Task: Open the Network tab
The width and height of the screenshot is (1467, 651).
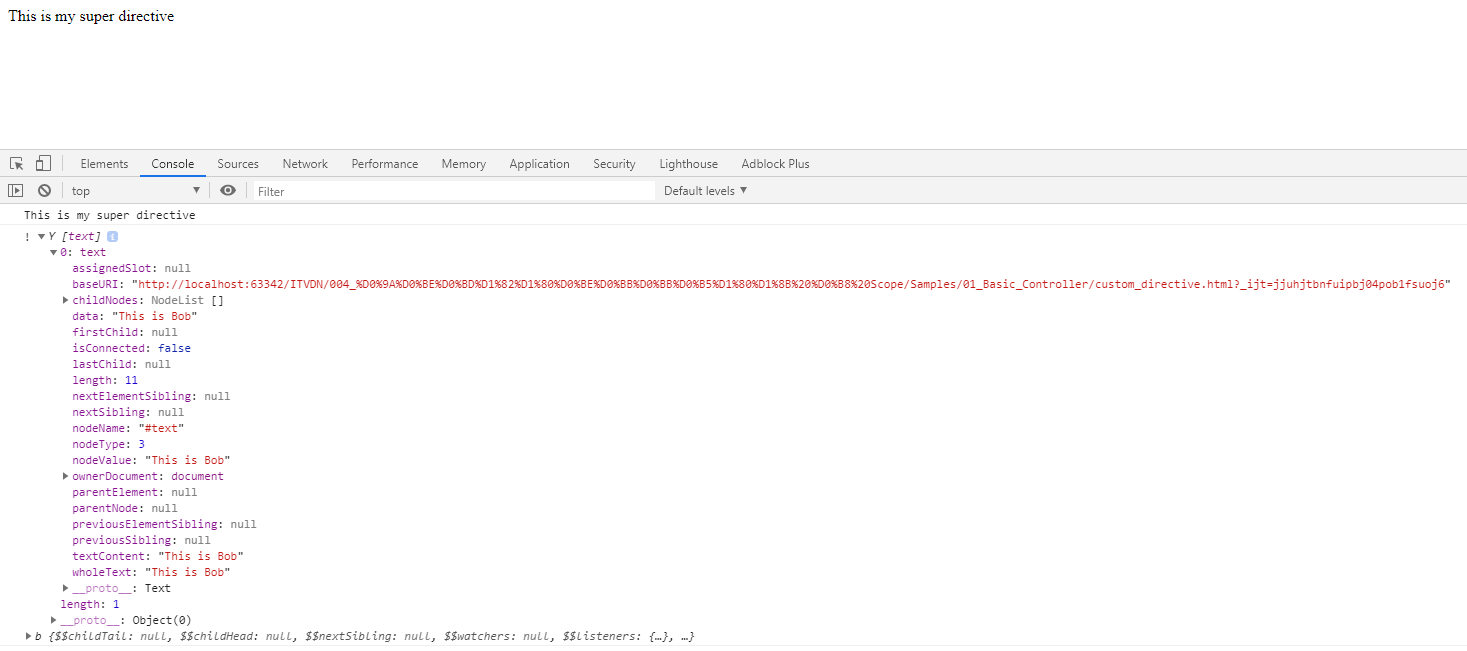Action: pyautogui.click(x=305, y=164)
